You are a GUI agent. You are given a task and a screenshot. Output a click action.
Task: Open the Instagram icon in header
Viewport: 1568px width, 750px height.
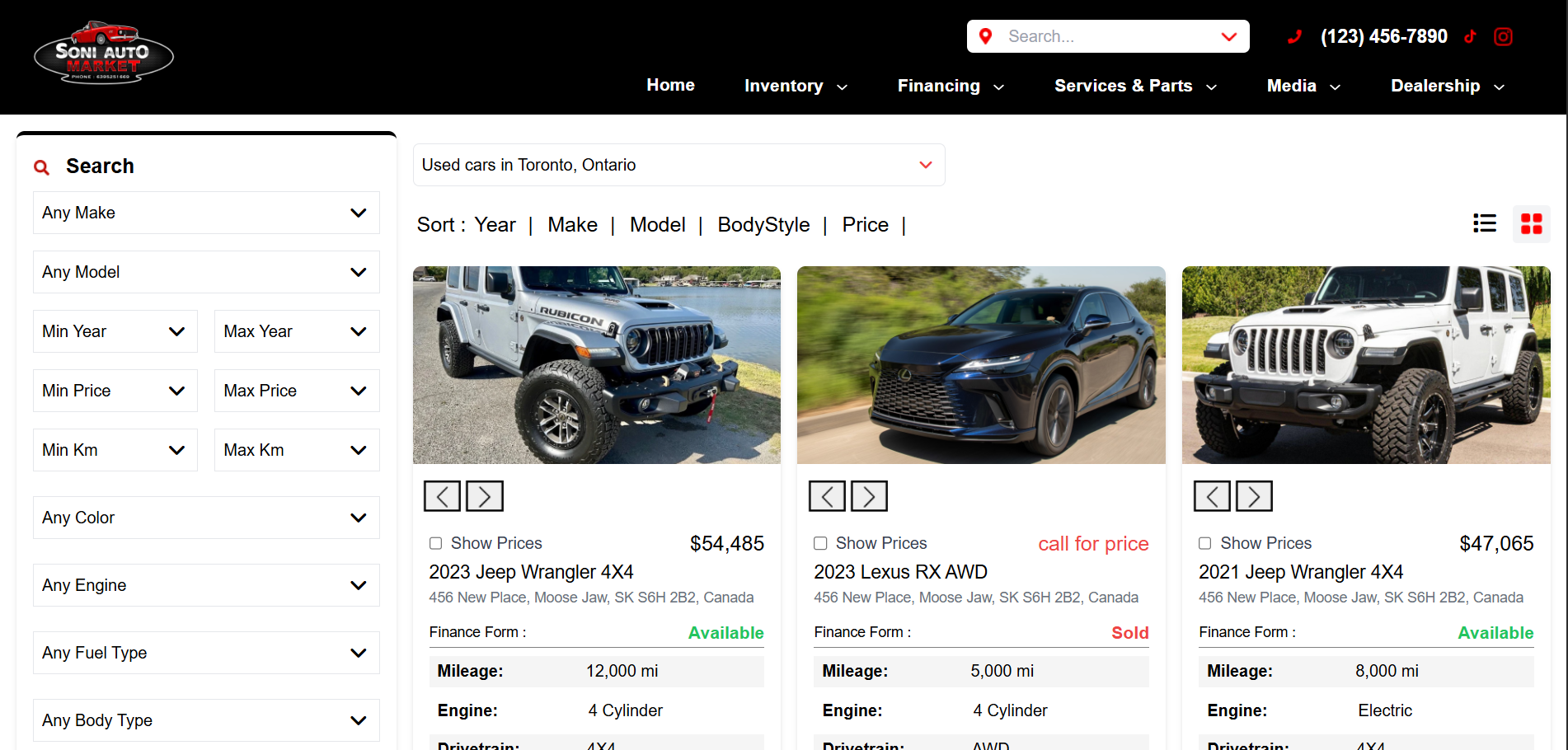[1503, 36]
